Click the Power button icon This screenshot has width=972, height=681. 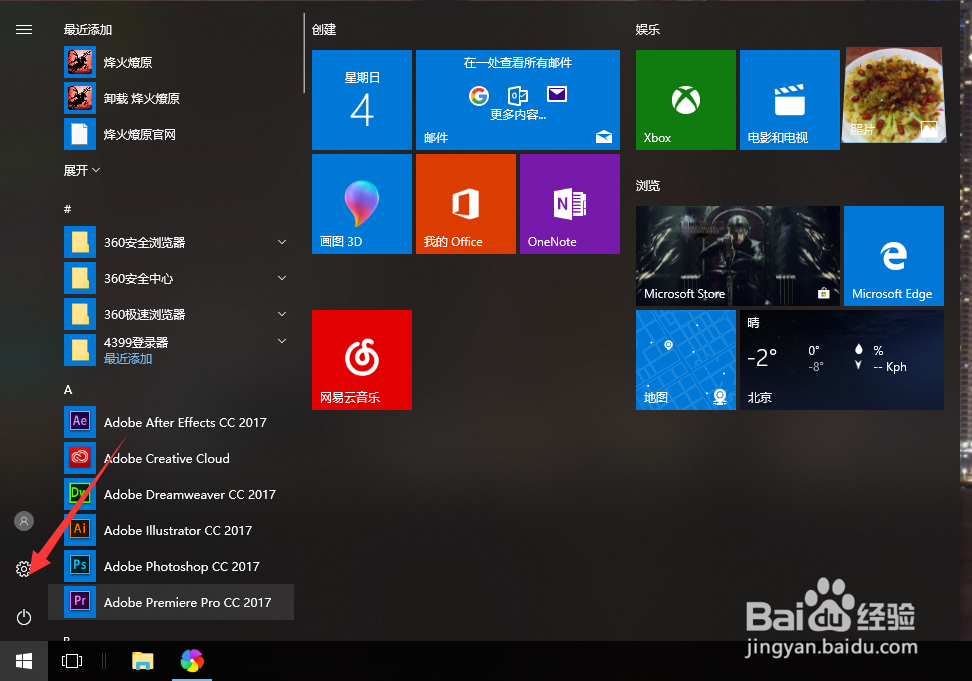pos(24,617)
